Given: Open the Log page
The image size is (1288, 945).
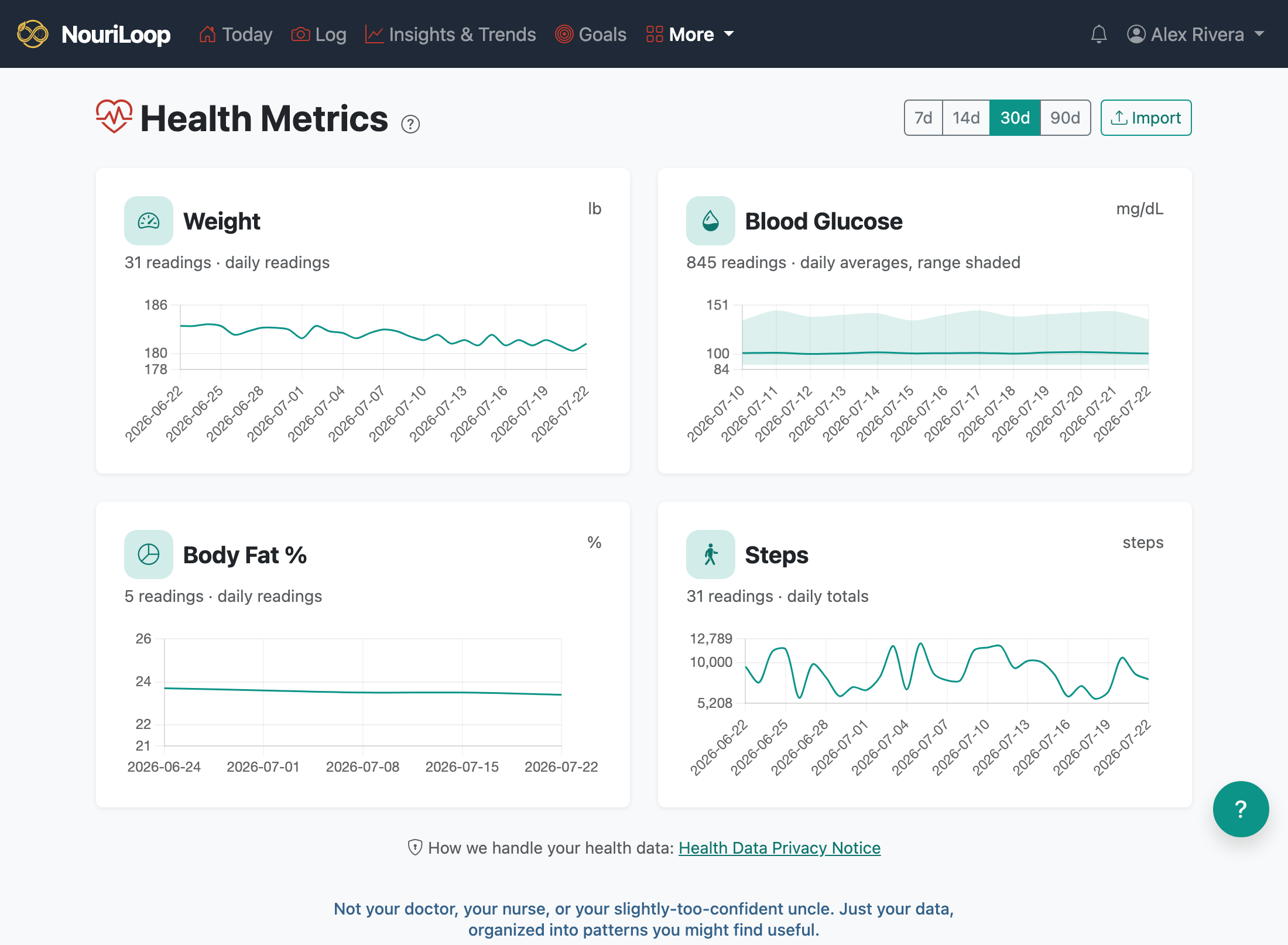Looking at the screenshot, I should (319, 35).
